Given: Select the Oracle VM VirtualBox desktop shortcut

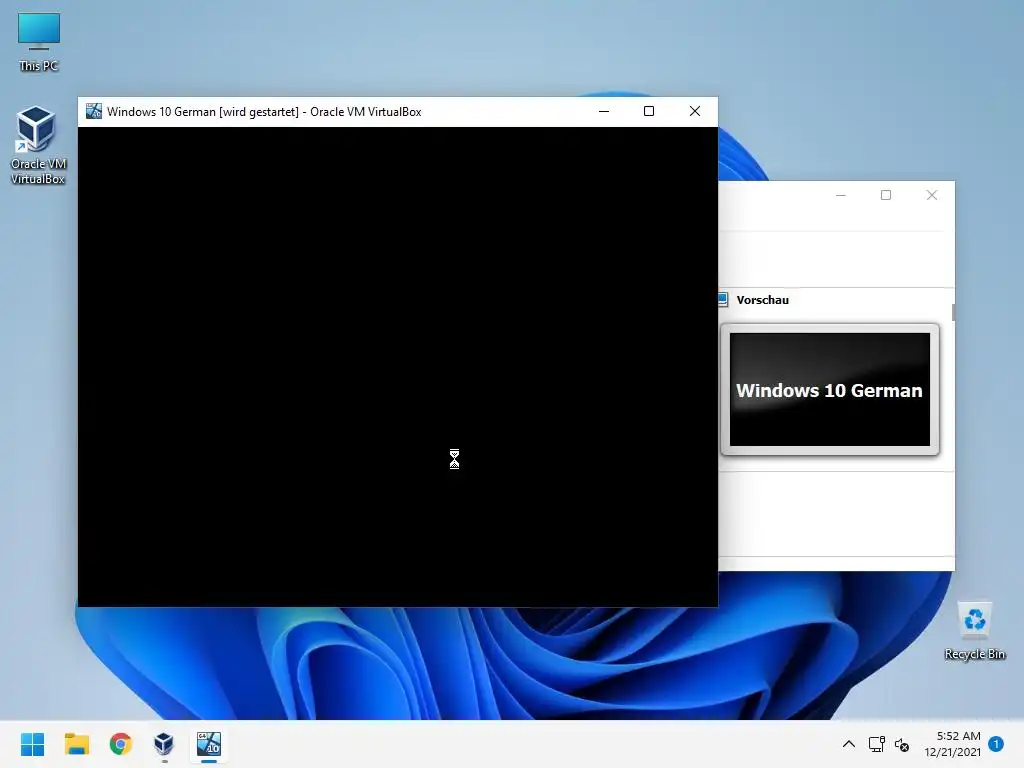Looking at the screenshot, I should (x=37, y=145).
